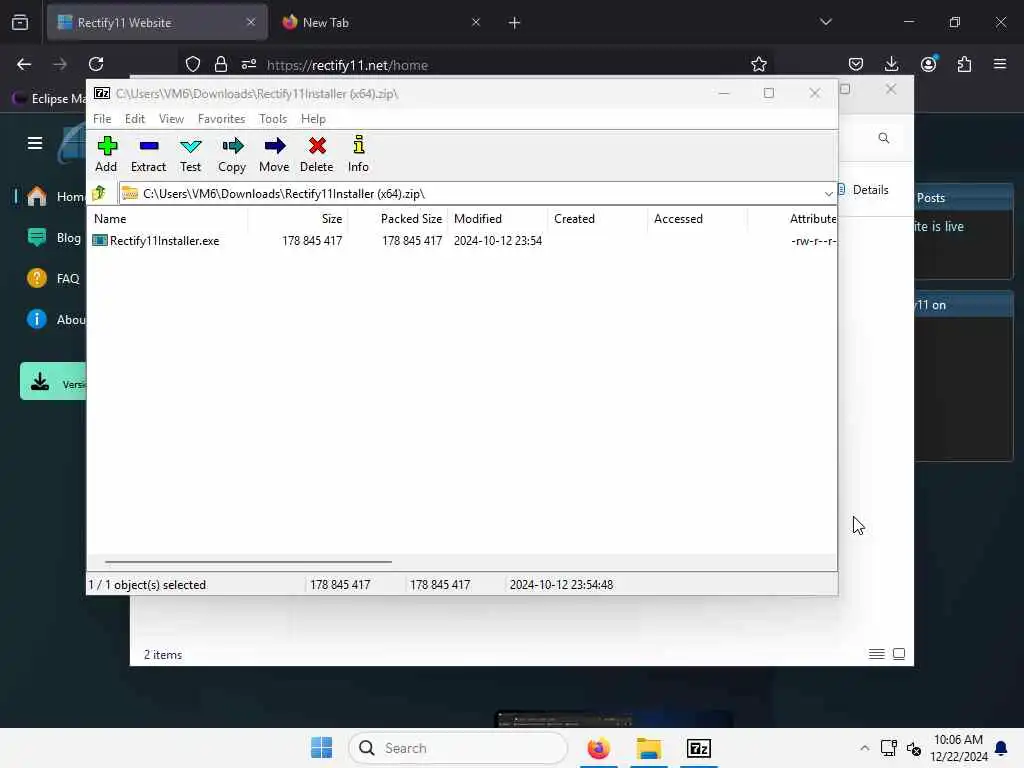The image size is (1024, 768).
Task: Extract files with the Extract icon
Action: [x=148, y=154]
